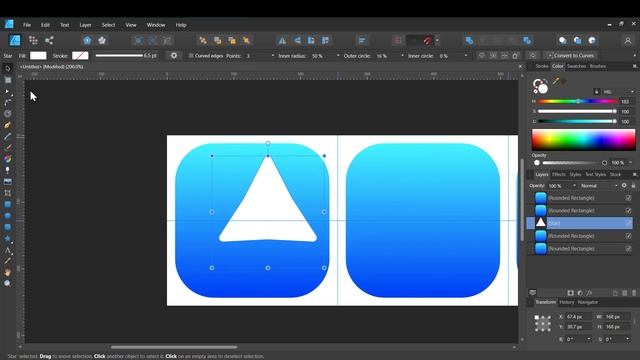Open the Fill color swatch

pyautogui.click(x=38, y=56)
